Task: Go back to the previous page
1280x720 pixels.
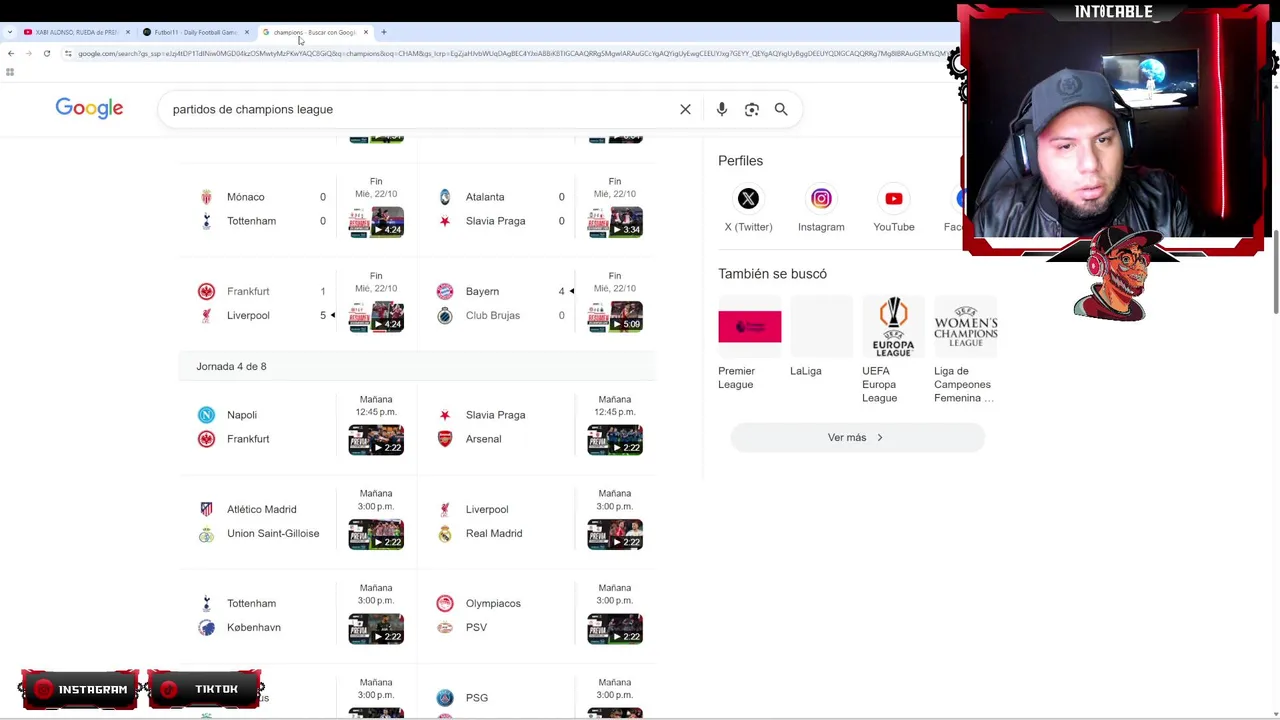Action: [x=10, y=53]
